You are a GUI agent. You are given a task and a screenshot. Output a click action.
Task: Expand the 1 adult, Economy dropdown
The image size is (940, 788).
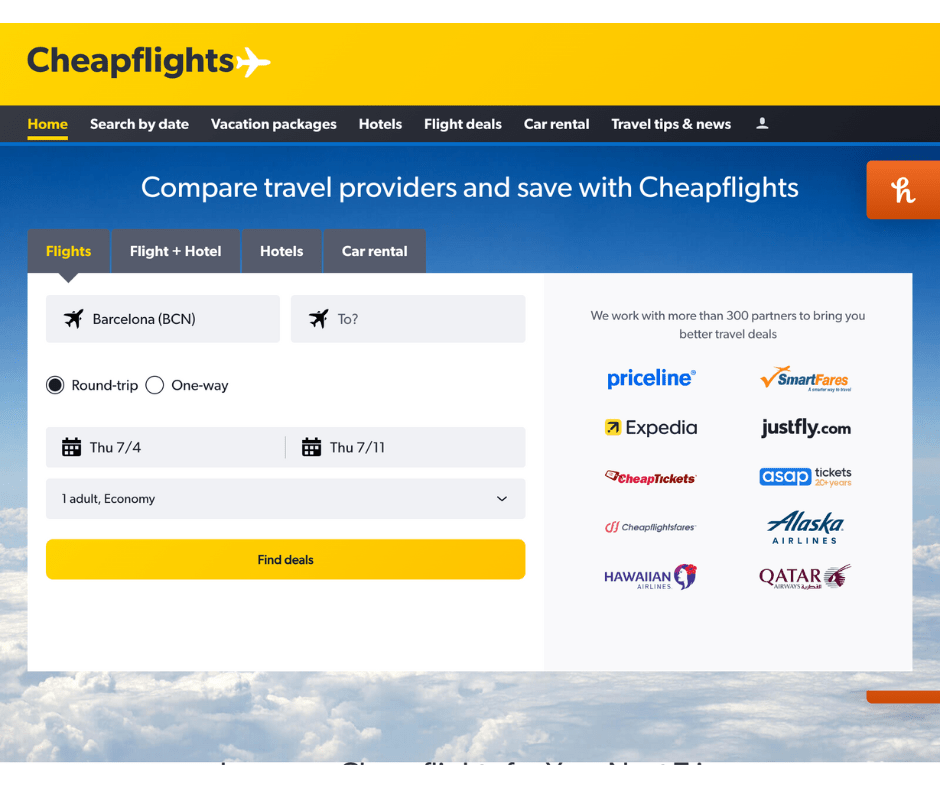[285, 499]
